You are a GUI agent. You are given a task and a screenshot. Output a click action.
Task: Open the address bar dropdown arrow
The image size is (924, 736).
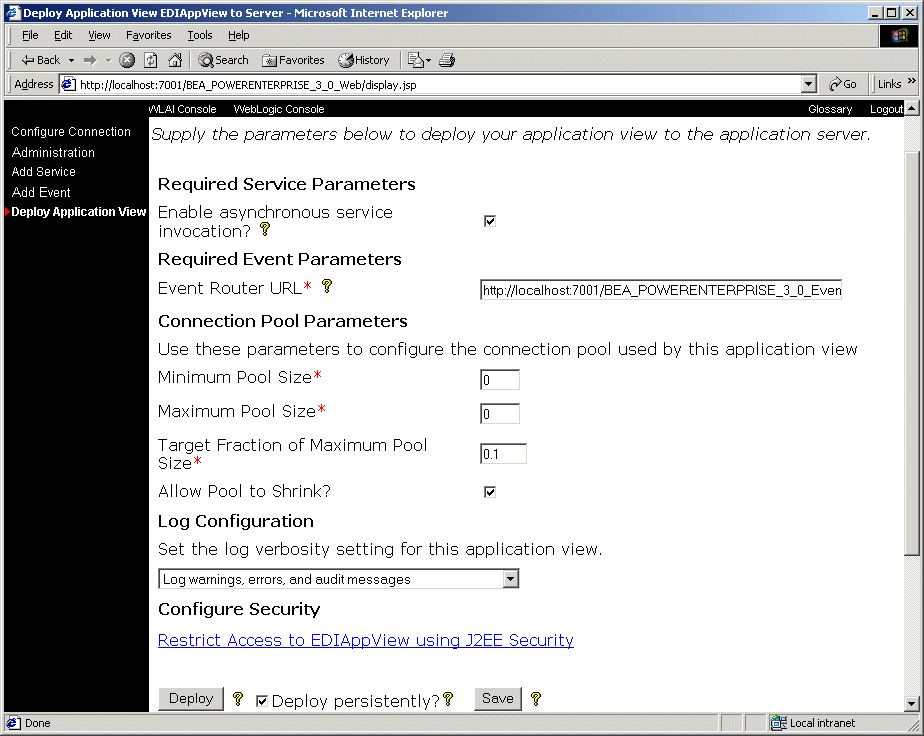click(x=808, y=84)
